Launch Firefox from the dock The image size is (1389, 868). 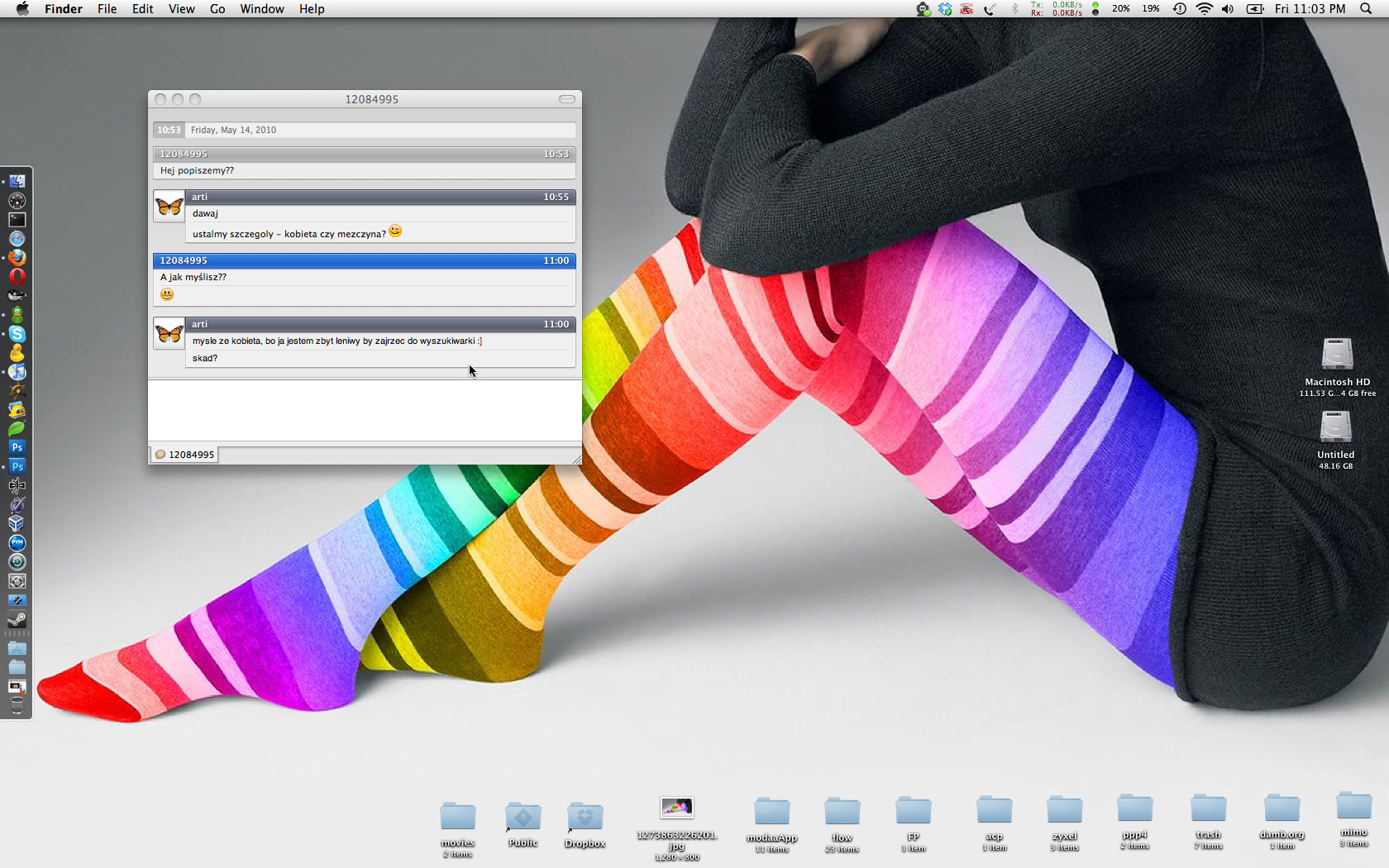point(17,258)
